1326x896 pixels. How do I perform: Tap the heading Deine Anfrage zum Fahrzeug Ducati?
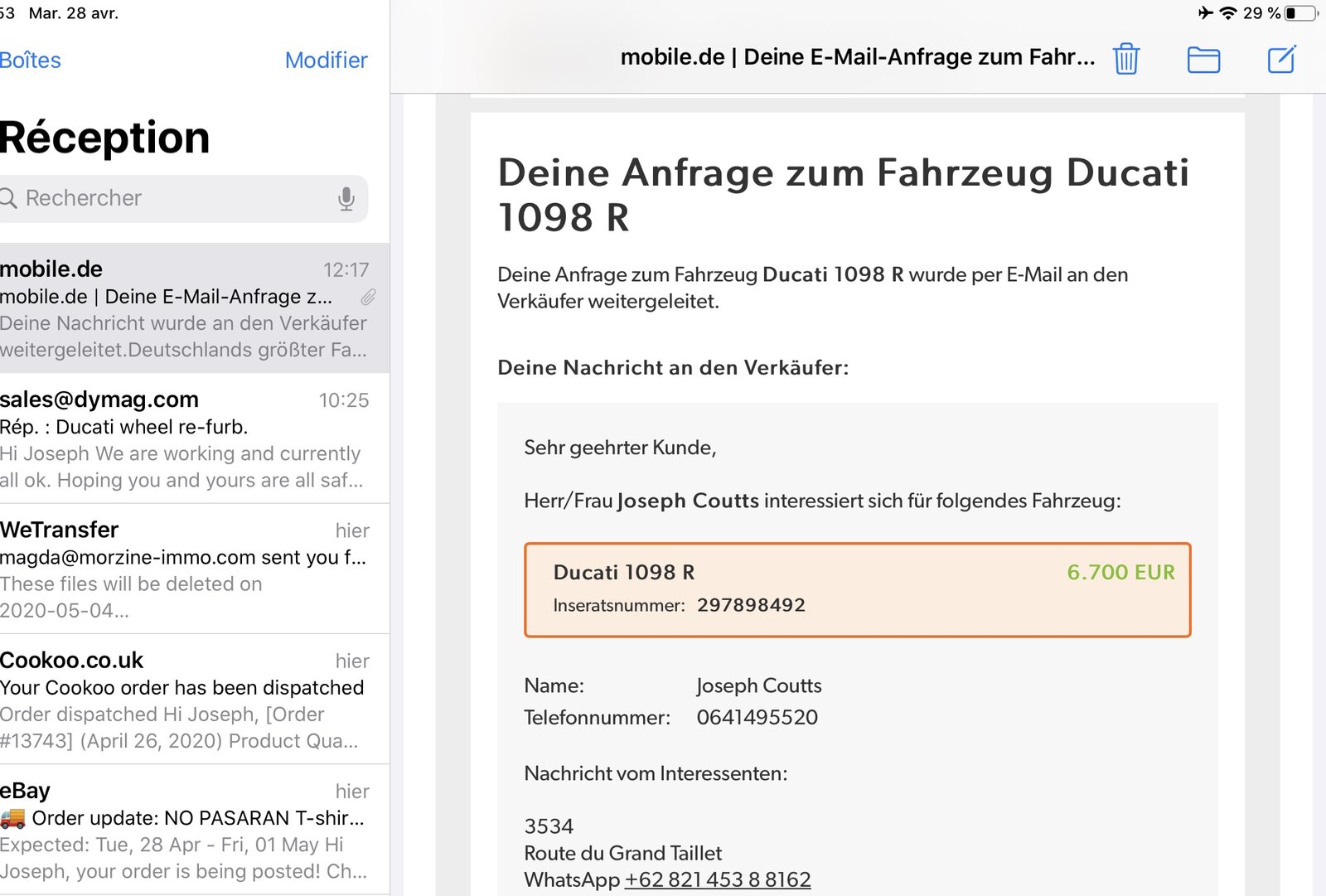843,195
